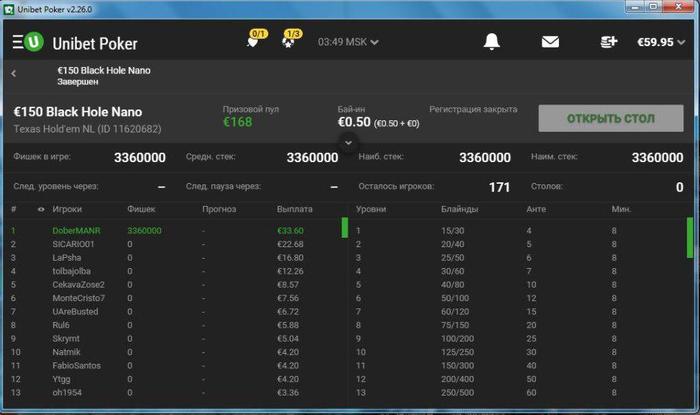Screen dimensions: 700x415
Task: Select player Skrymt
Action: (x=66, y=339)
